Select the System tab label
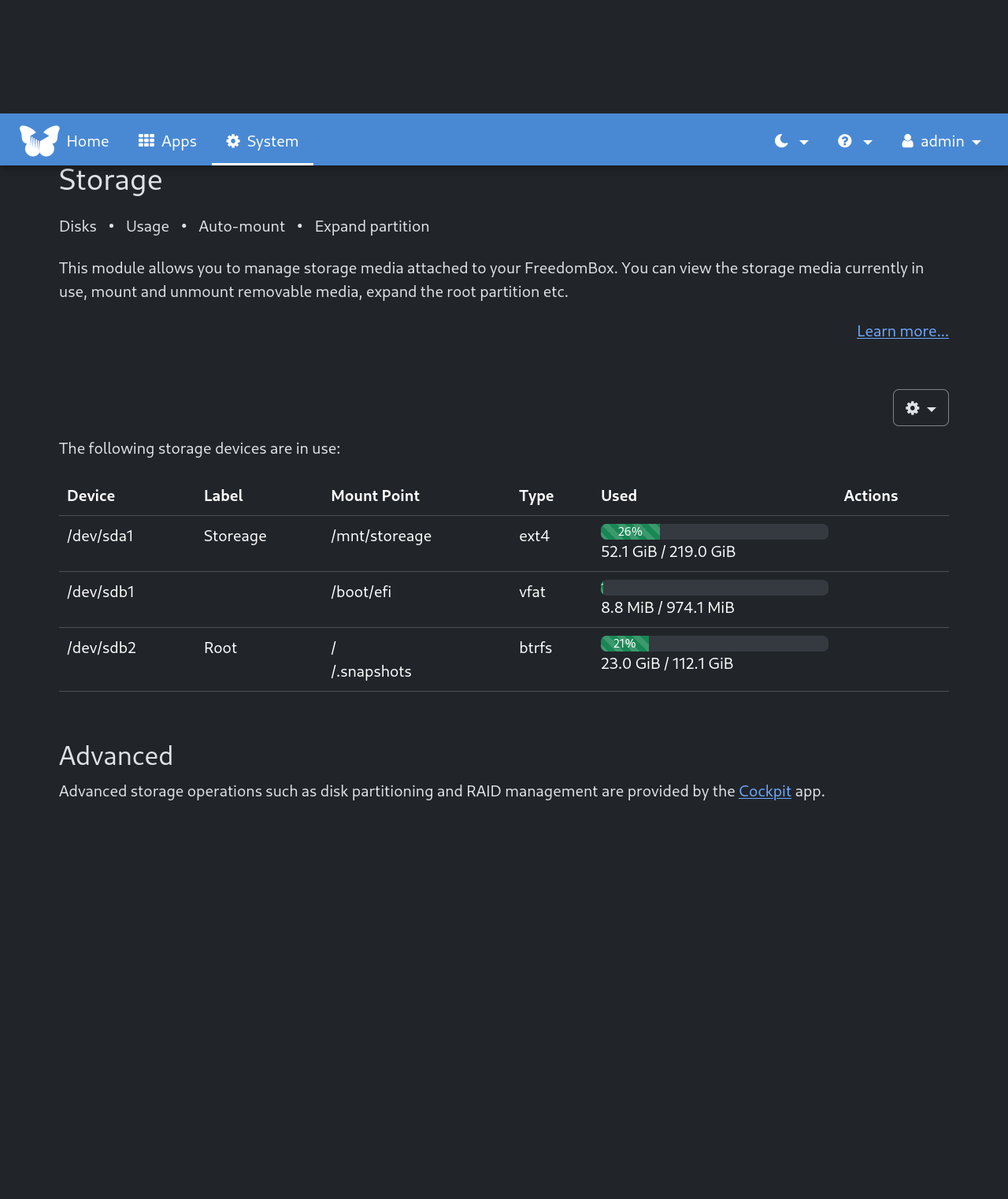The width and height of the screenshot is (1008, 1199). (x=272, y=141)
